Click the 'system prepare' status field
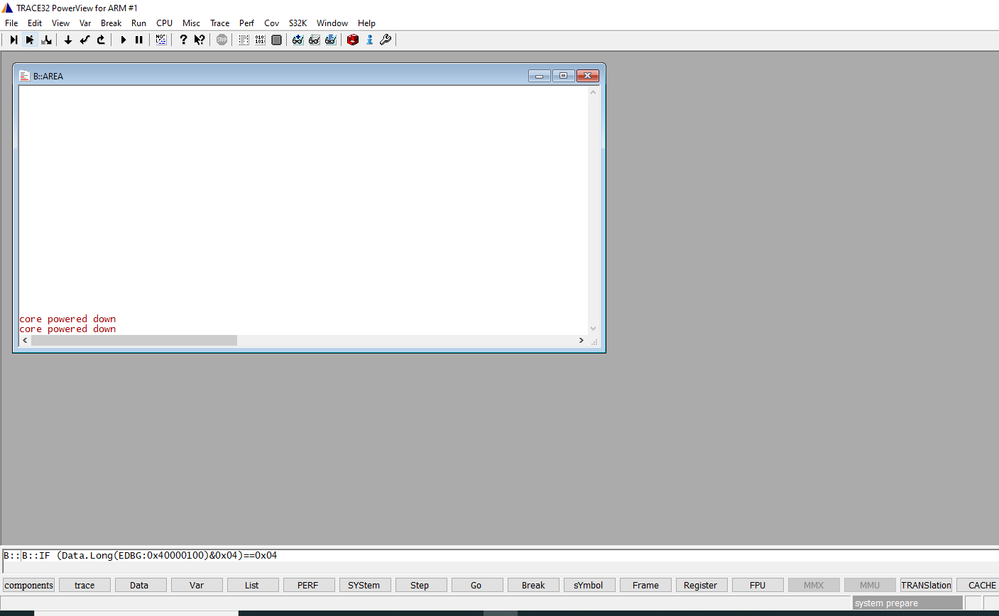This screenshot has width=999, height=616. click(907, 603)
